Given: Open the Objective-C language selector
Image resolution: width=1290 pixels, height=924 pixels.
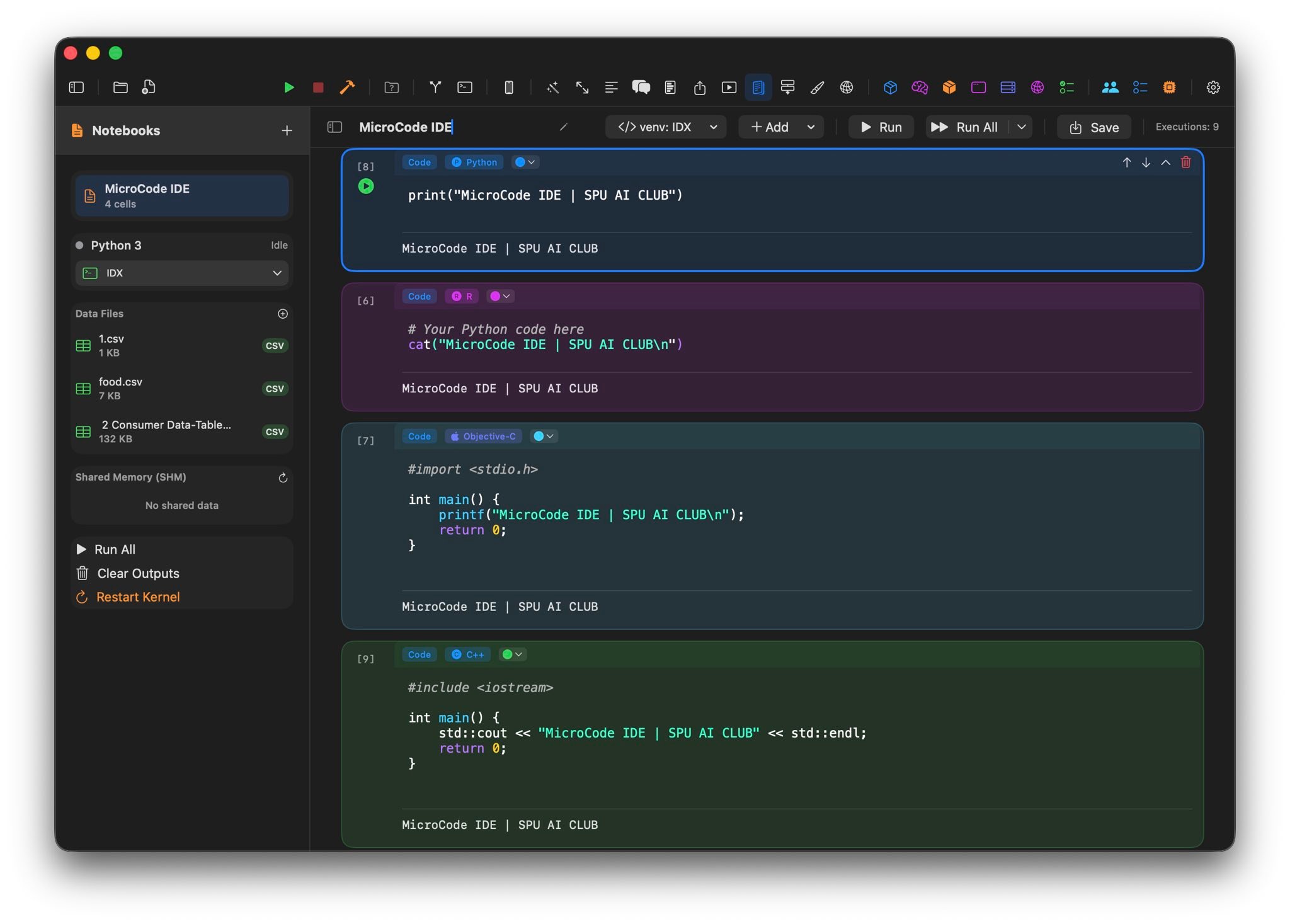Looking at the screenshot, I should point(483,436).
